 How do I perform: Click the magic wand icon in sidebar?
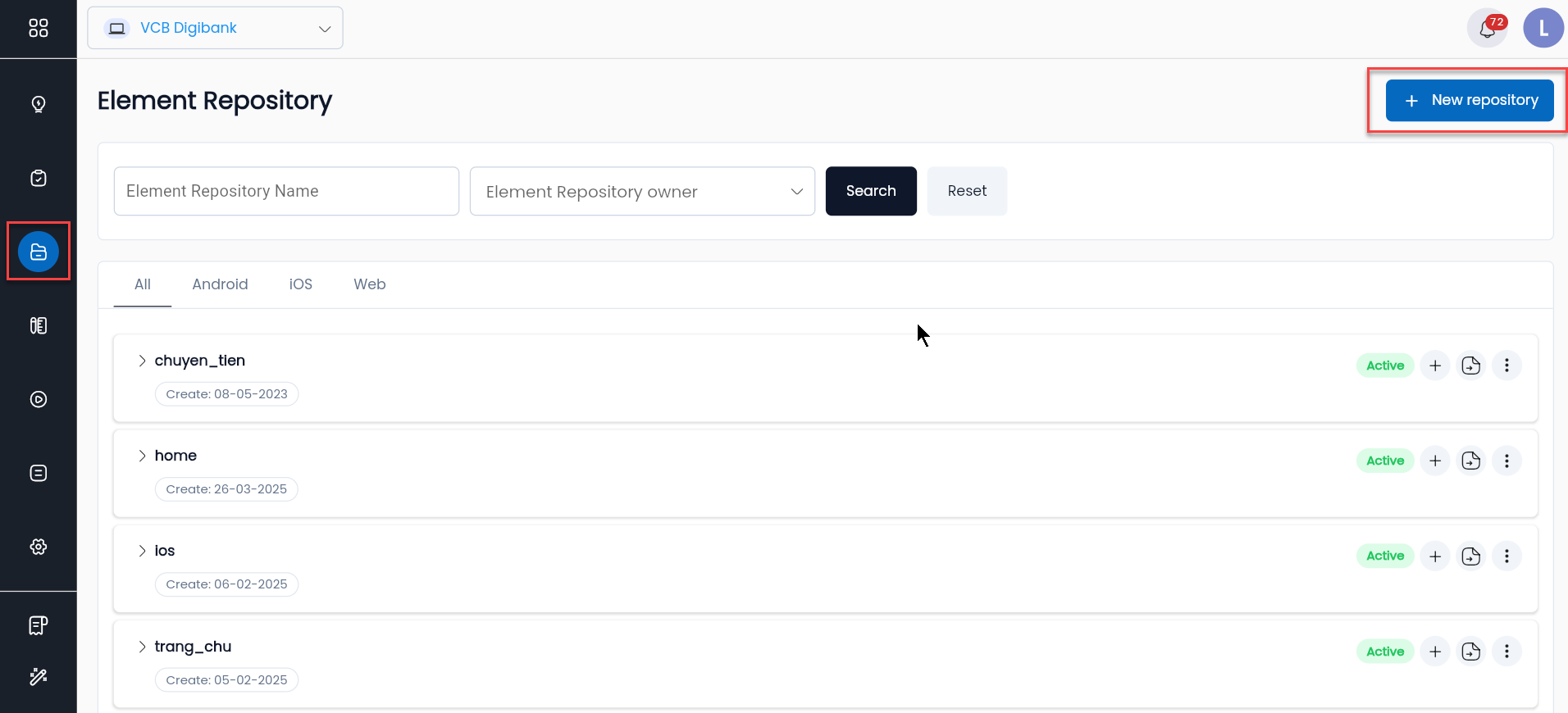pyautogui.click(x=38, y=676)
